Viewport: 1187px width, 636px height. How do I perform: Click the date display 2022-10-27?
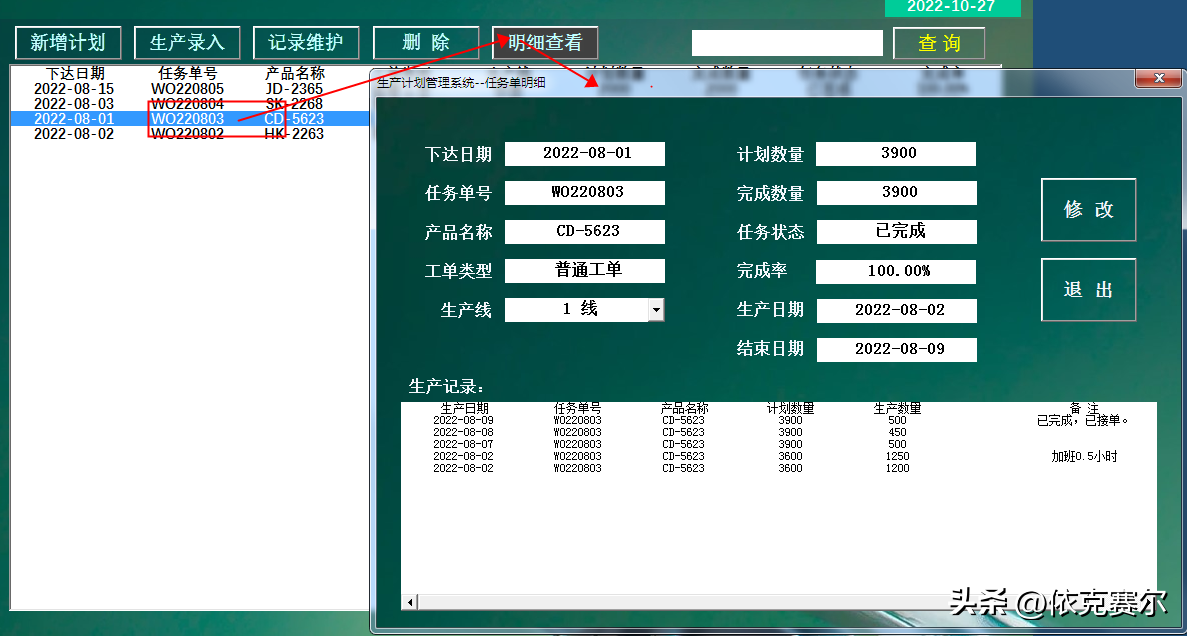(951, 7)
